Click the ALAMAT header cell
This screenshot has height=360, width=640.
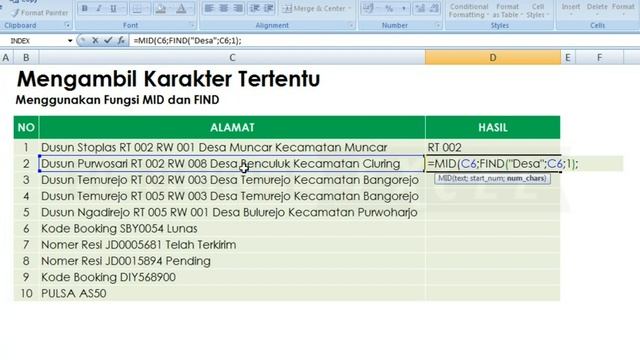tap(232, 127)
